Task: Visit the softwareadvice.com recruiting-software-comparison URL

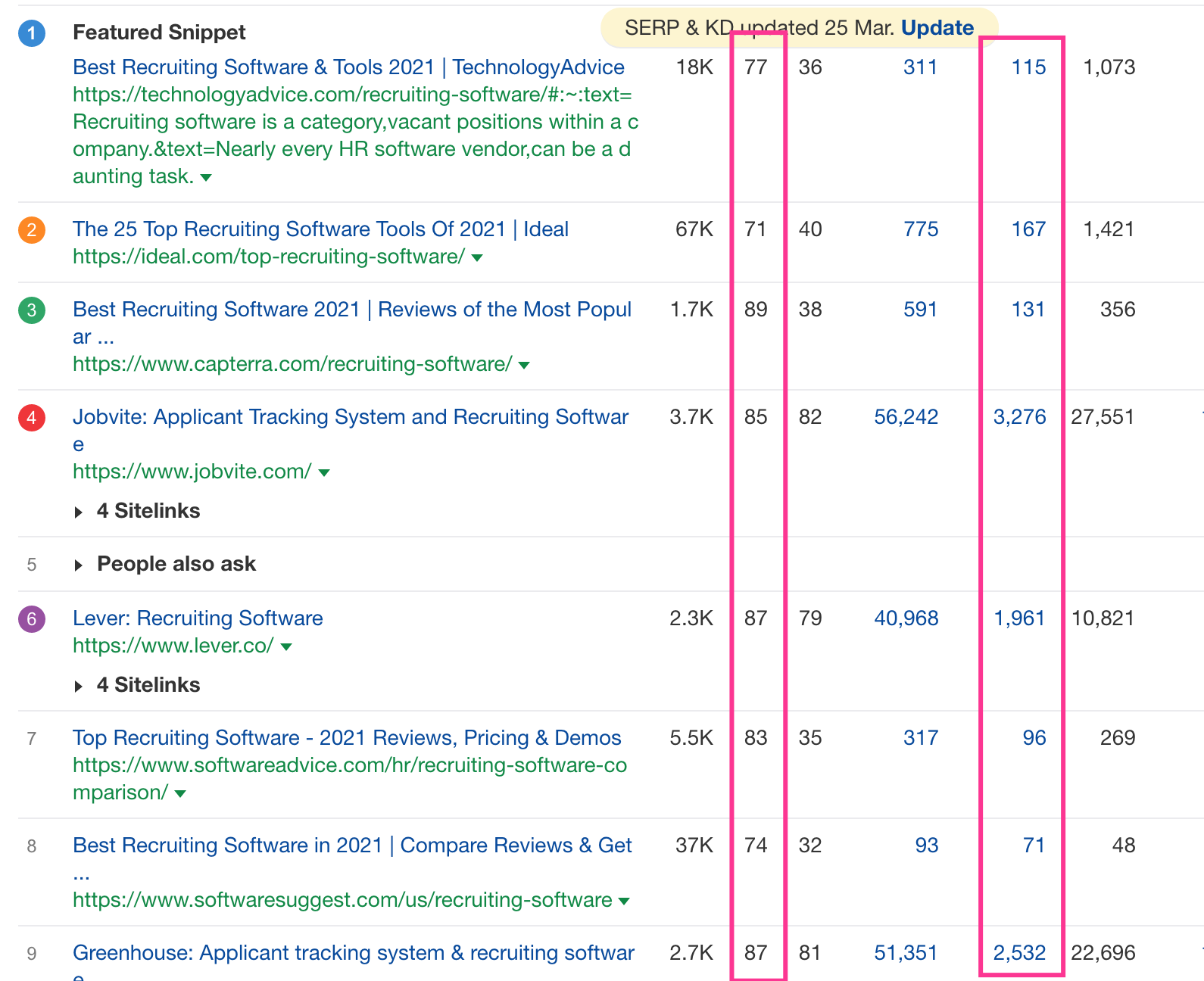Action: pos(350,779)
